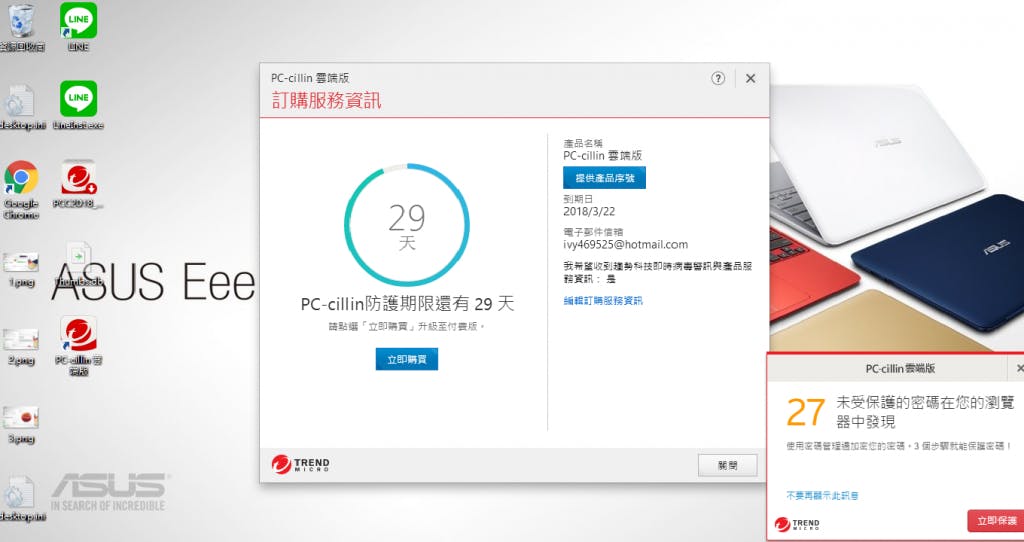
Task: Close the 訂購服務資訊 dialog window
Action: coord(750,78)
